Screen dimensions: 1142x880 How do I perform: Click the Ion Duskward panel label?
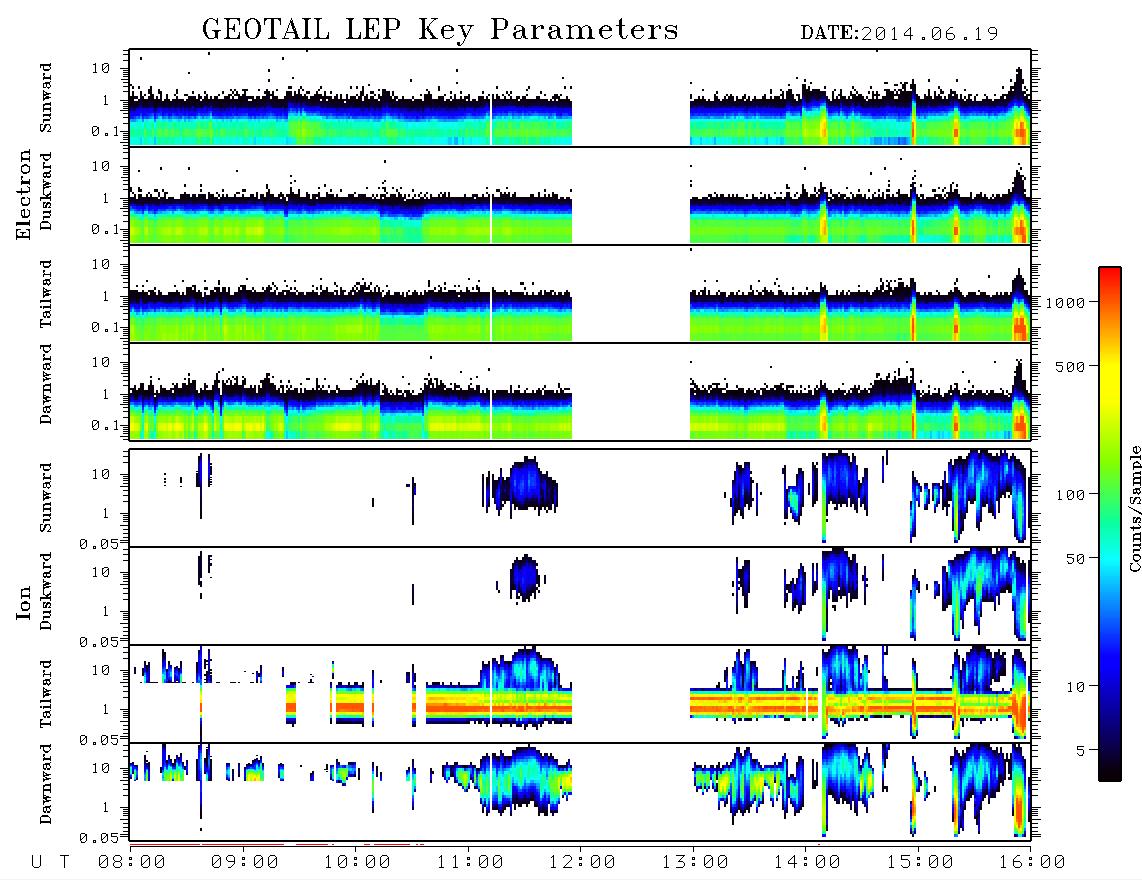[x=46, y=592]
